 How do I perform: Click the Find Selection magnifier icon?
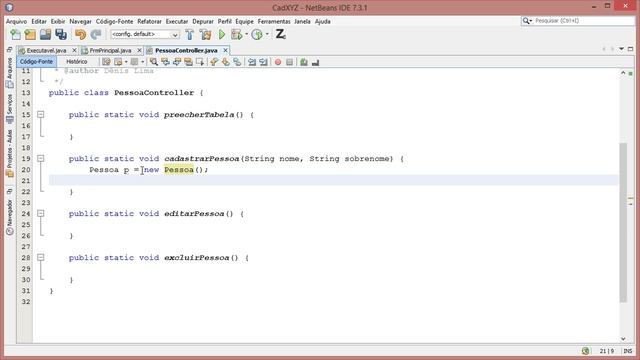[x=153, y=62]
